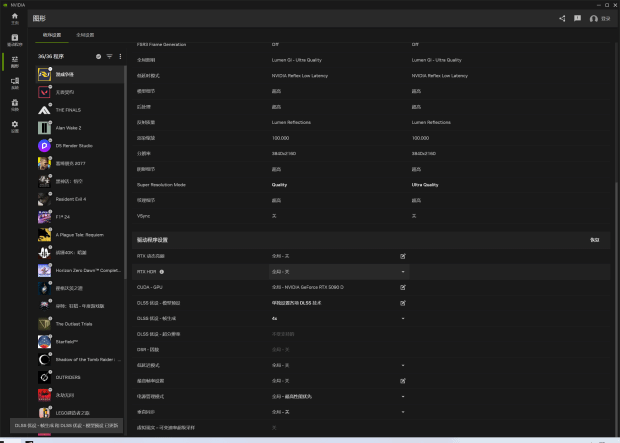The image size is (620, 443).
Task: Open the Home page in the sidebar
Action: tap(15, 18)
